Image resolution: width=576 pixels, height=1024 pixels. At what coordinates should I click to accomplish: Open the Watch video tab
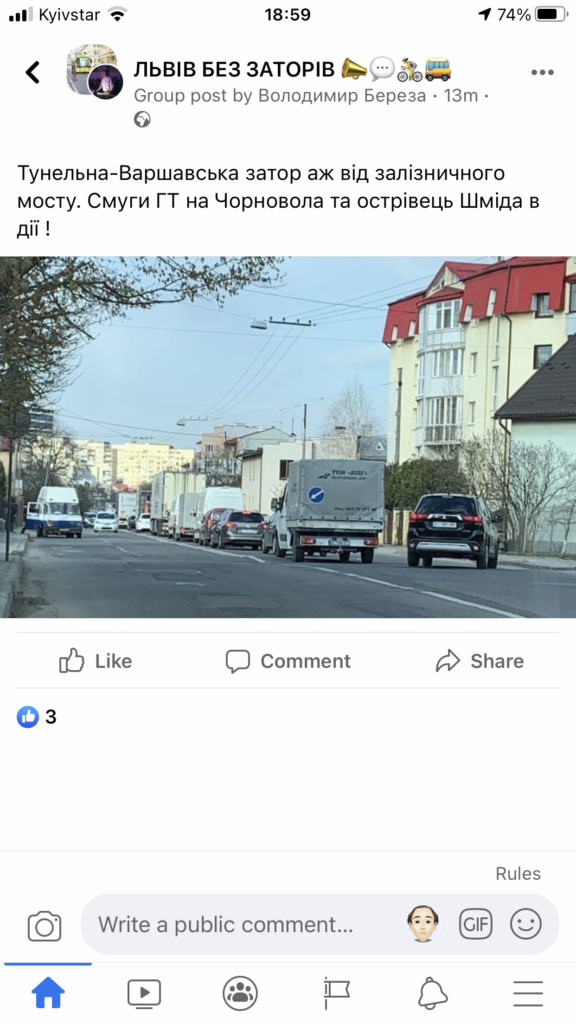point(144,994)
